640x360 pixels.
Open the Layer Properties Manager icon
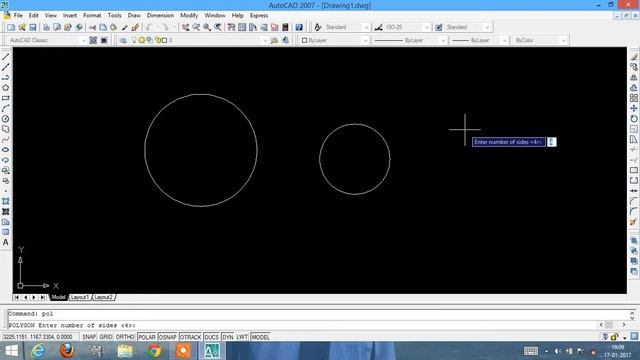[x=123, y=40]
